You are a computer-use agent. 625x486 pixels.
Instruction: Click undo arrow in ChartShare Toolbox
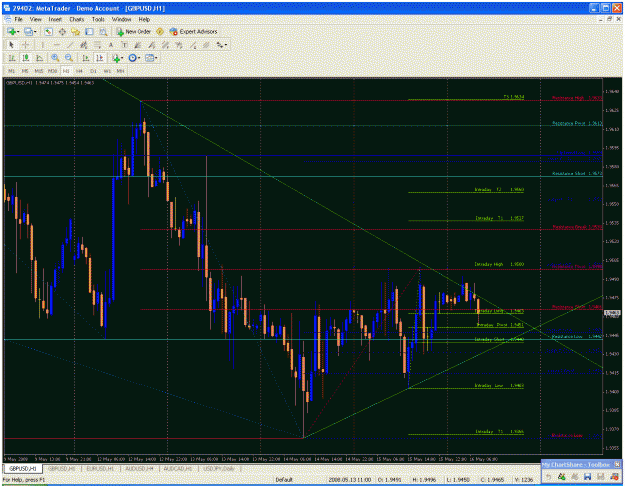548,476
